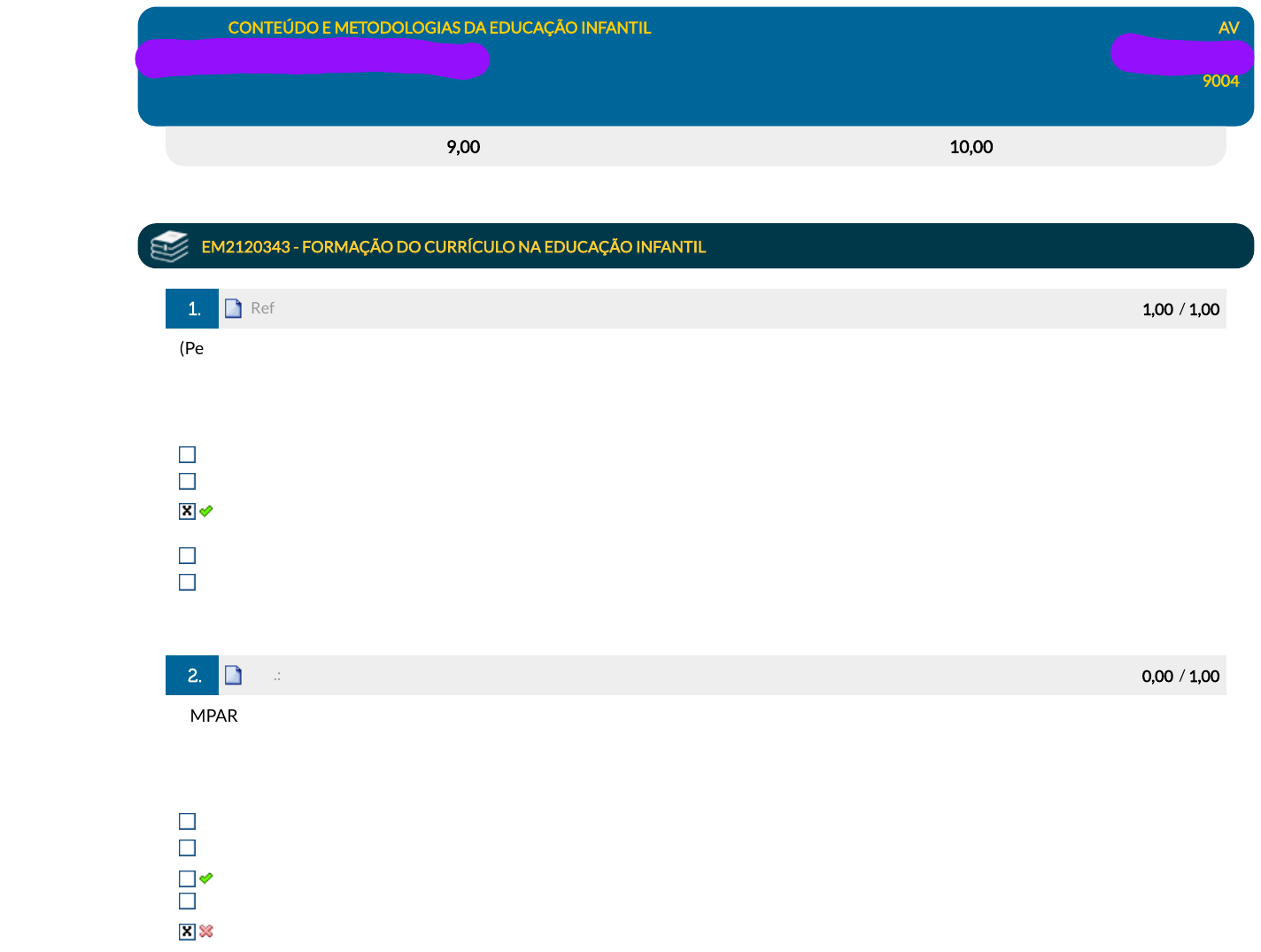Click the Conteúdo e Metodologias course title
The height and width of the screenshot is (952, 1261).
click(x=439, y=28)
